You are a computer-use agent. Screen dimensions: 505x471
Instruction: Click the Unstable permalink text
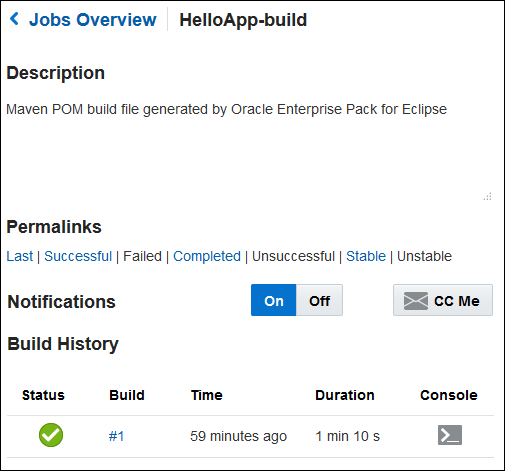tap(424, 256)
